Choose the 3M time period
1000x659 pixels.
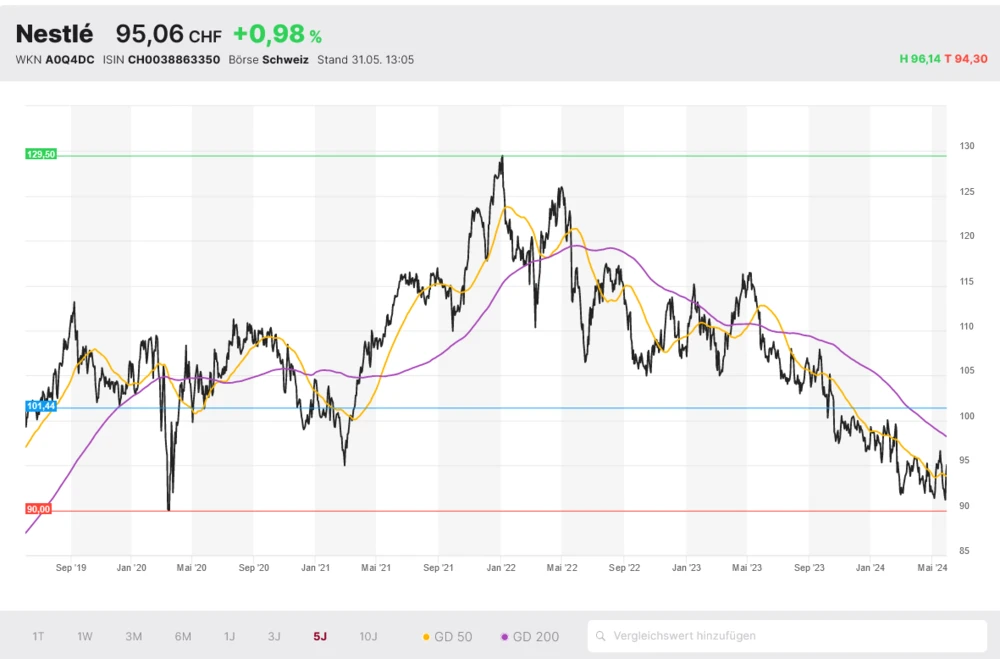click(133, 636)
